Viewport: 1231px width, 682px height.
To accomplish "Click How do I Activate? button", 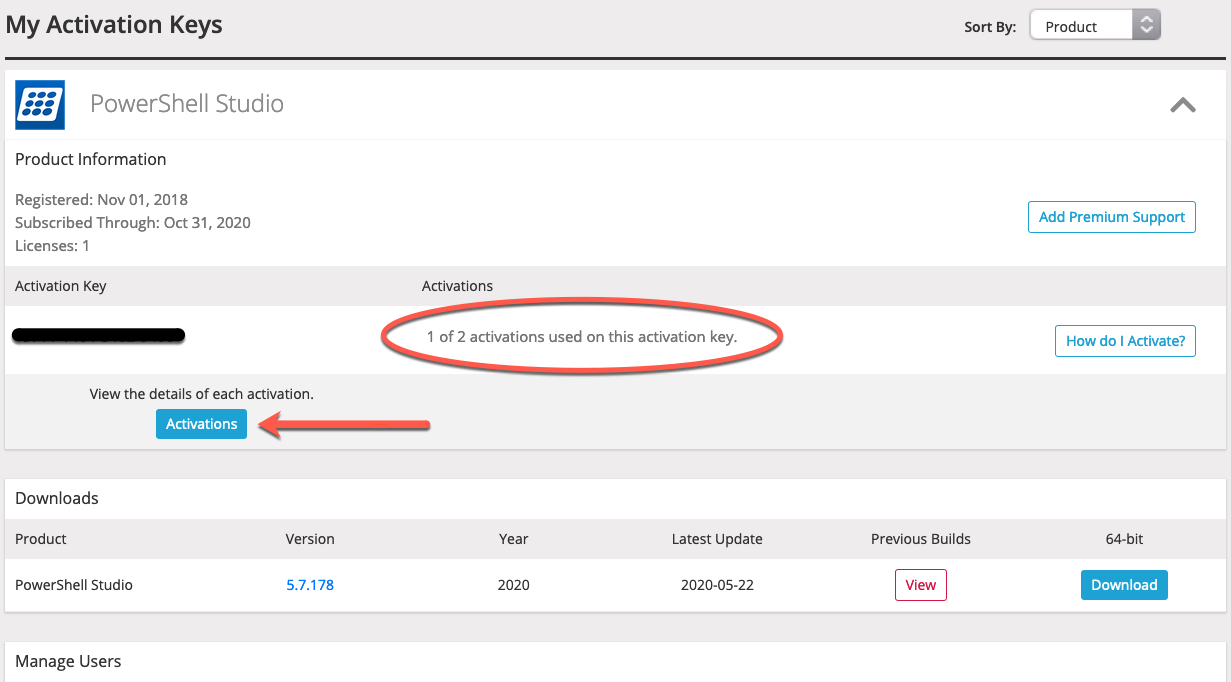I will pos(1125,341).
